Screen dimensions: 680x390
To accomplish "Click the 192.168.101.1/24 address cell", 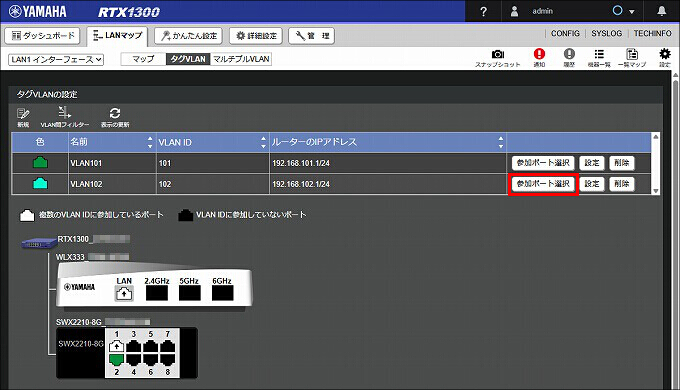I will (388, 163).
